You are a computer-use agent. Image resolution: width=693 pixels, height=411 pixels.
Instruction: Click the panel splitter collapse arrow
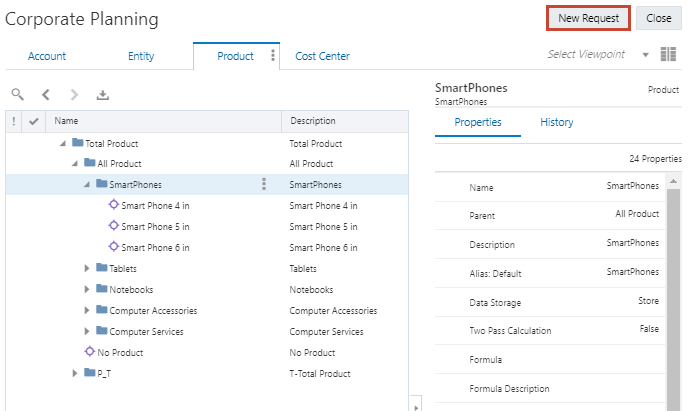[416, 407]
